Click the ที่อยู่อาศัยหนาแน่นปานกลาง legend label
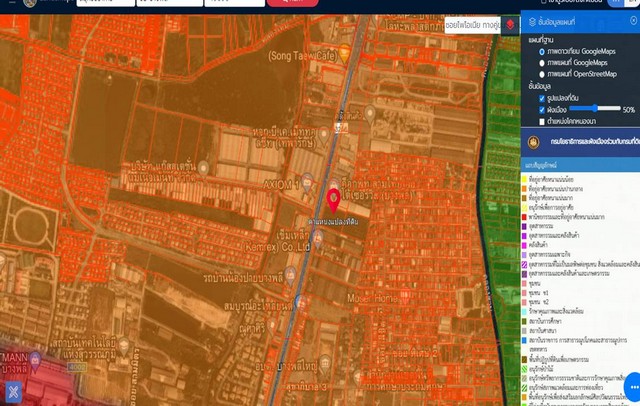 pos(556,189)
